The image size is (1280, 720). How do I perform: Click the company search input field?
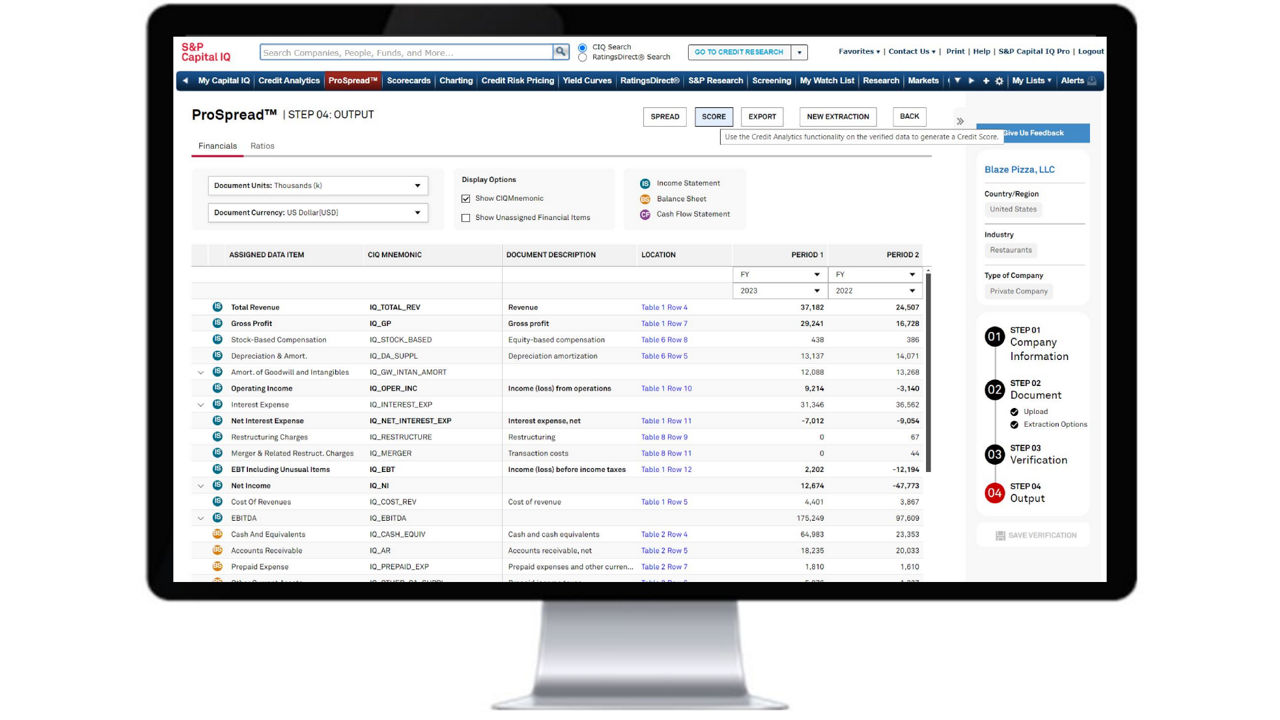click(406, 52)
